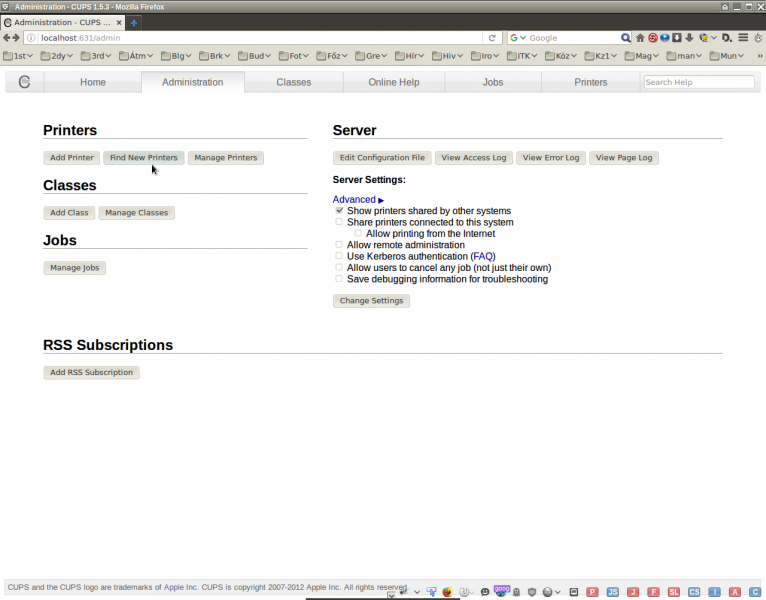766x600 pixels.
Task: Open the 'Mag' bookmarks folder dropdown
Action: click(642, 56)
